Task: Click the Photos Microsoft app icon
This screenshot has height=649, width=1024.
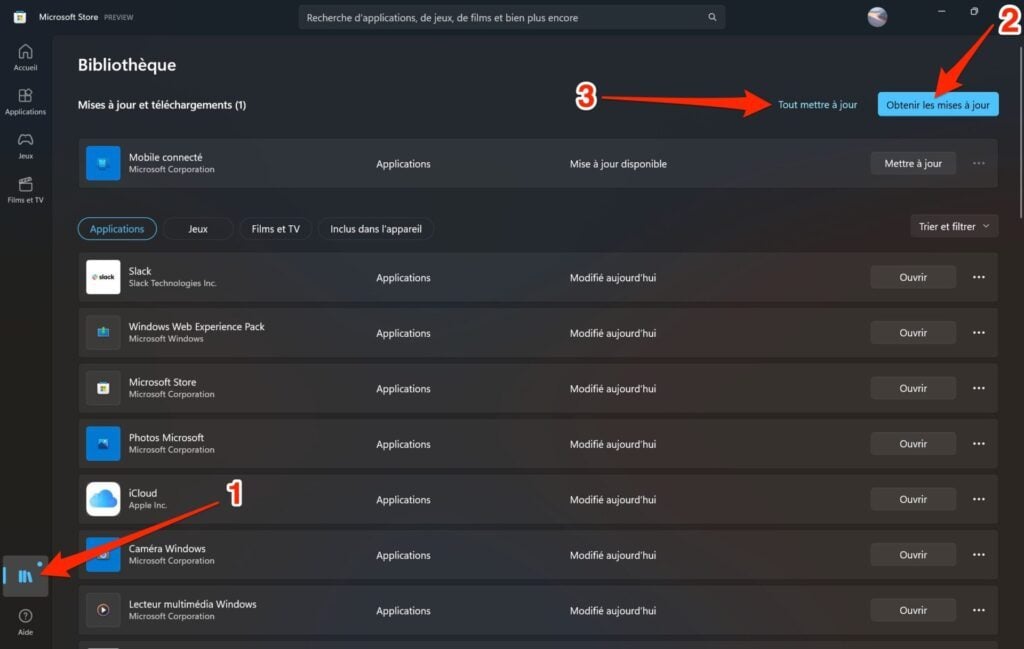Action: (103, 443)
